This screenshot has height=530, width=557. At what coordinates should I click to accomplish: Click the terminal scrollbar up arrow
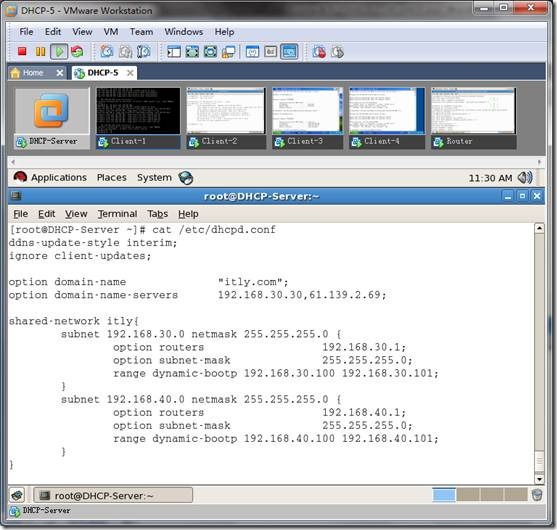(539, 228)
